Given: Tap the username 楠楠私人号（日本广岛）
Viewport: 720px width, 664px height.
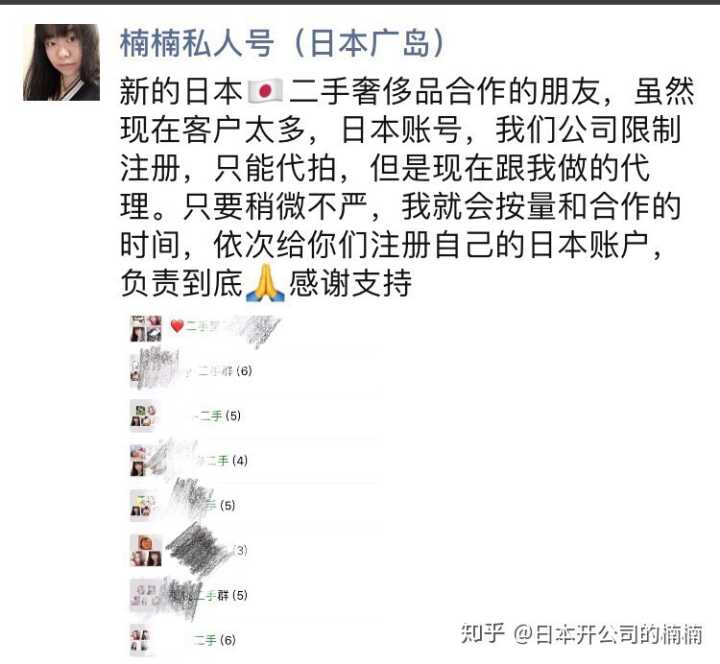Looking at the screenshot, I should [283, 44].
